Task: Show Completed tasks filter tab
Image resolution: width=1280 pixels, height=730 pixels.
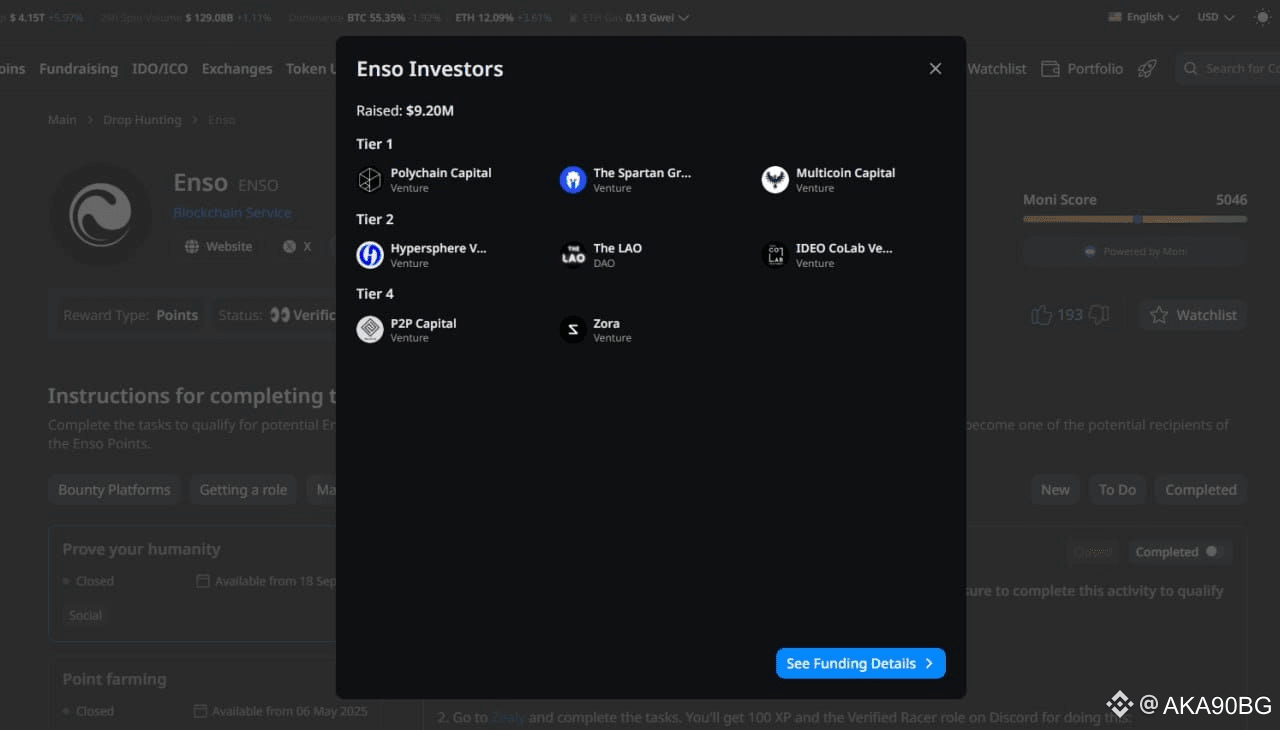Action: coord(1201,490)
